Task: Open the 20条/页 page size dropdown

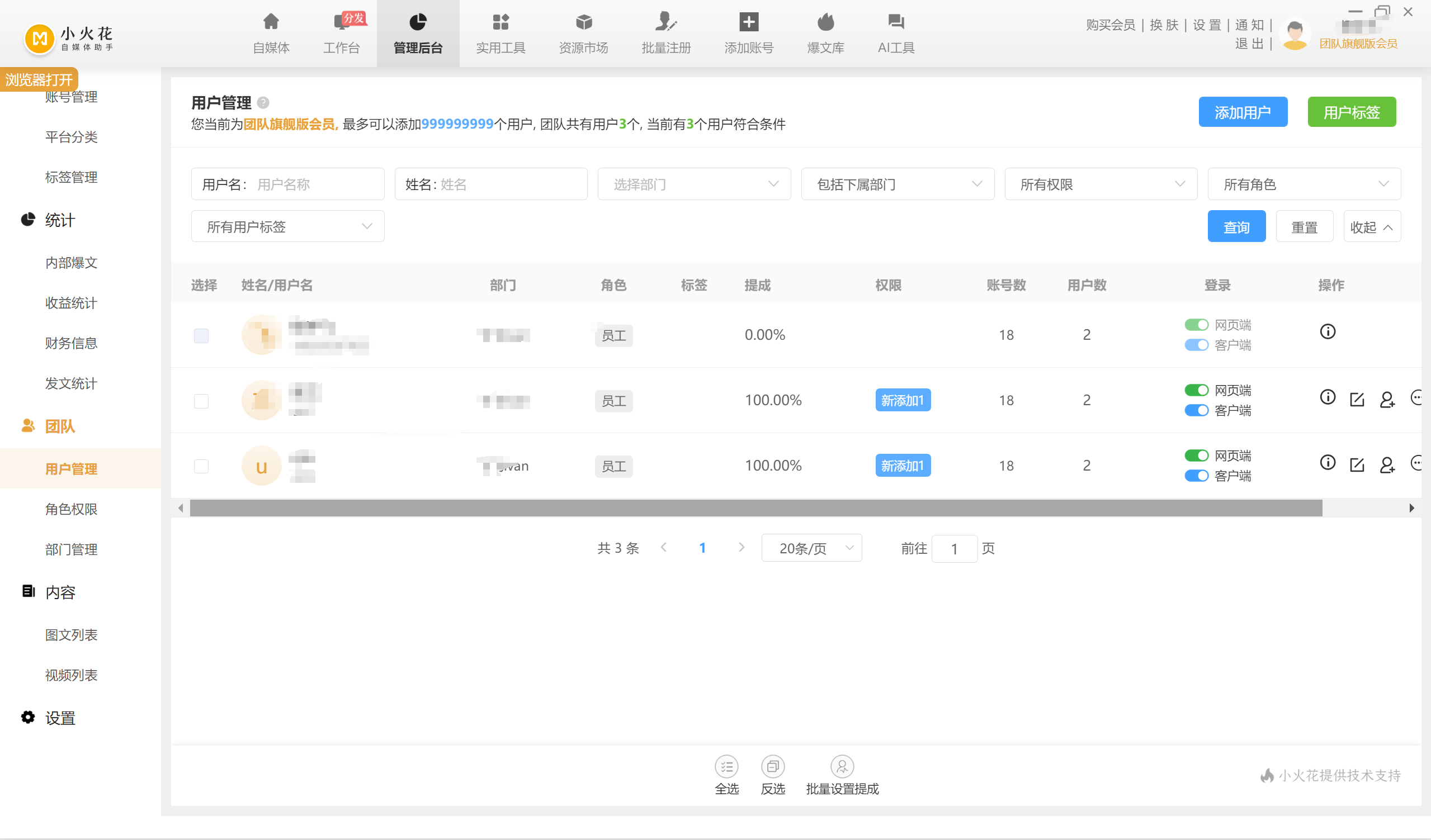Action: coord(811,548)
